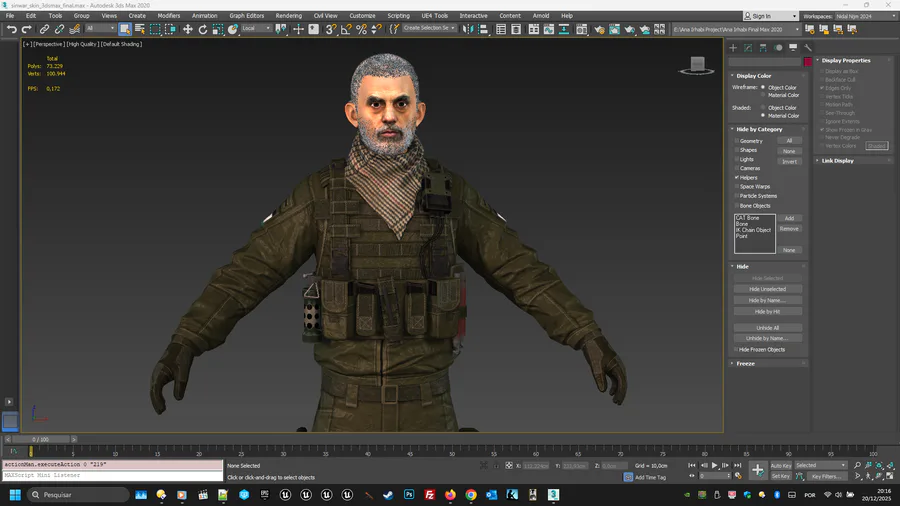This screenshot has width=900, height=506.
Task: Click the ViewCube in the viewport
Action: coord(697,65)
